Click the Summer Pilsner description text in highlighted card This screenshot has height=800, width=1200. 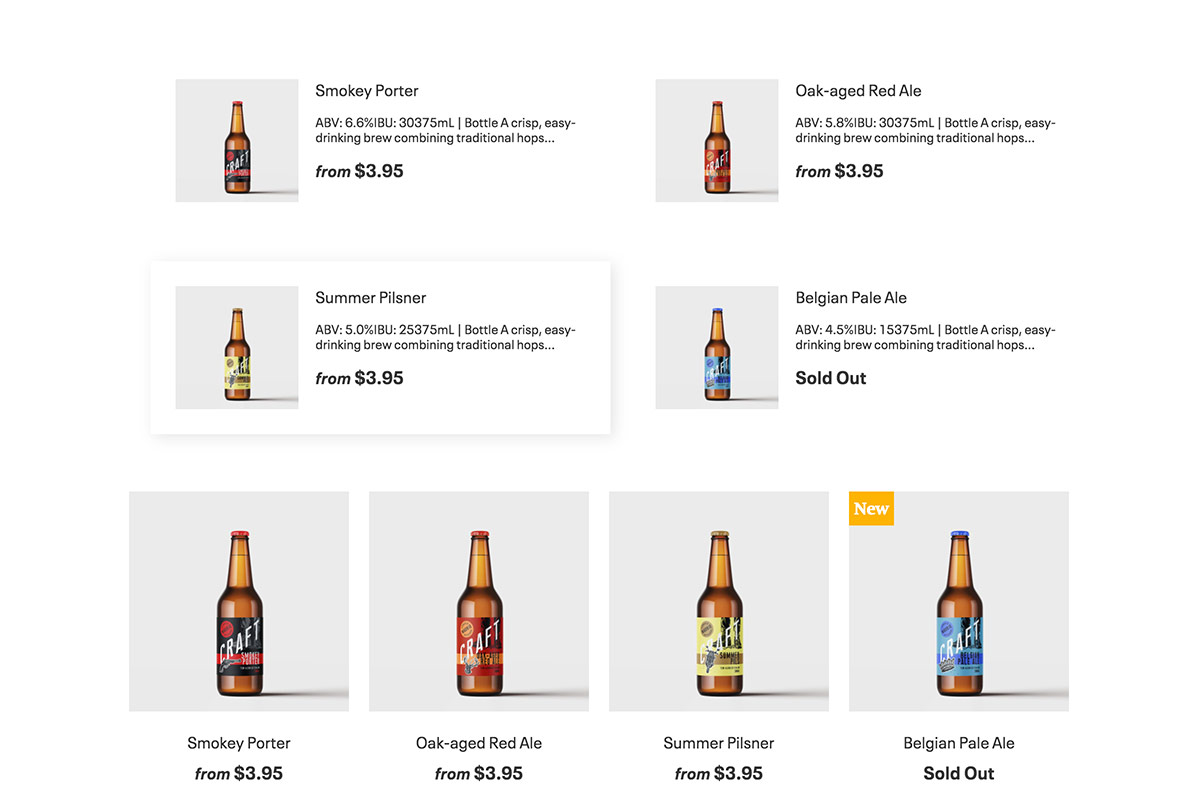pyautogui.click(x=445, y=337)
